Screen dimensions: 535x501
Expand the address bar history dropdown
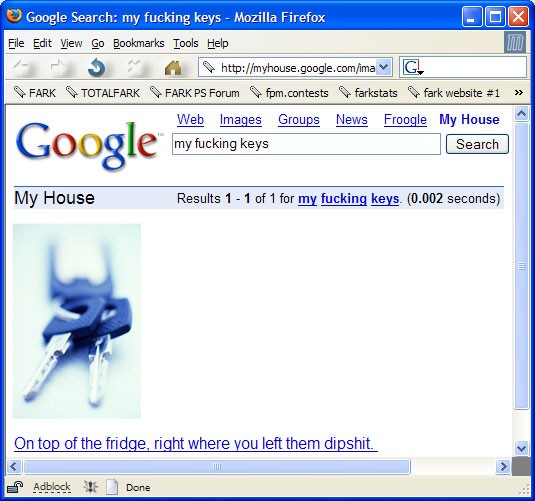pyautogui.click(x=384, y=67)
